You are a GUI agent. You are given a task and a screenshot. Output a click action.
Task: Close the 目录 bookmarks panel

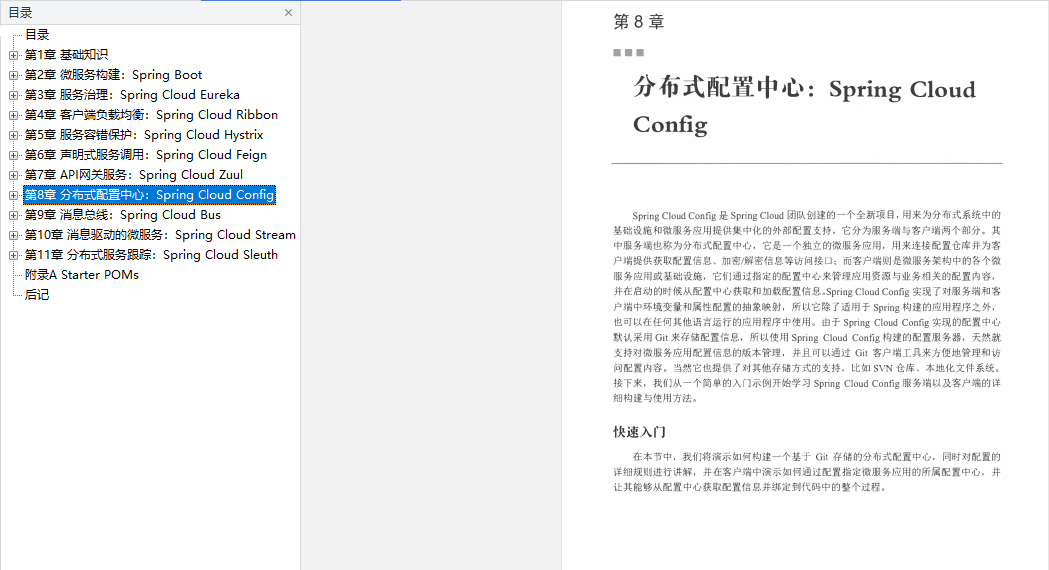click(288, 13)
